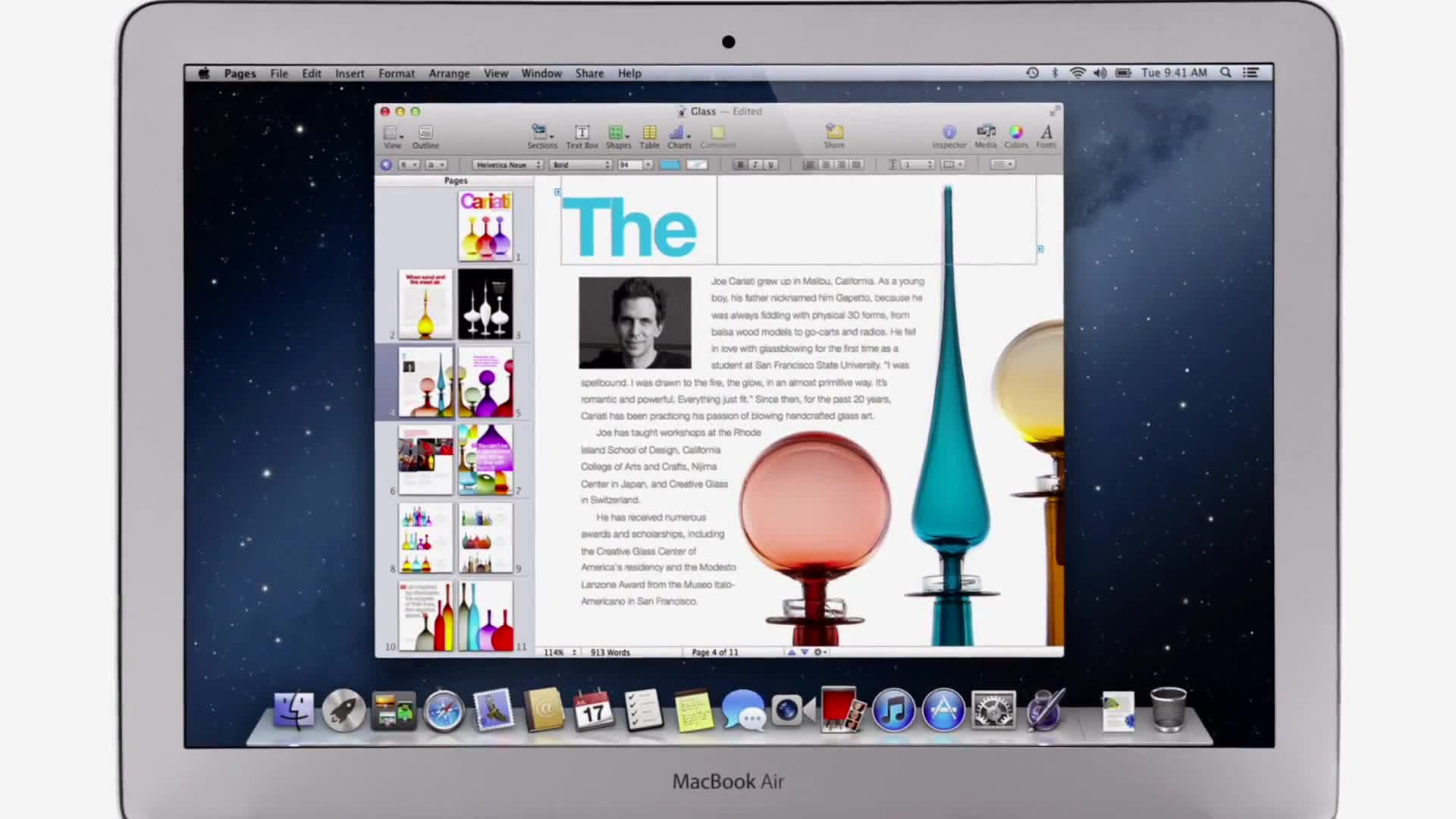
Task: Open the Media browser
Action: pyautogui.click(x=987, y=135)
